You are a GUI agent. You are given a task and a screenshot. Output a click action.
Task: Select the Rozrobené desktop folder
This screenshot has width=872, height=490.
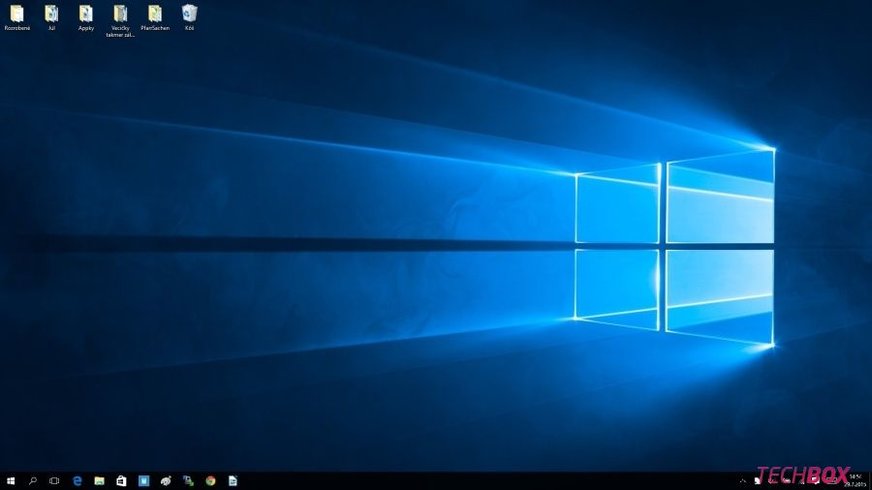tap(17, 16)
